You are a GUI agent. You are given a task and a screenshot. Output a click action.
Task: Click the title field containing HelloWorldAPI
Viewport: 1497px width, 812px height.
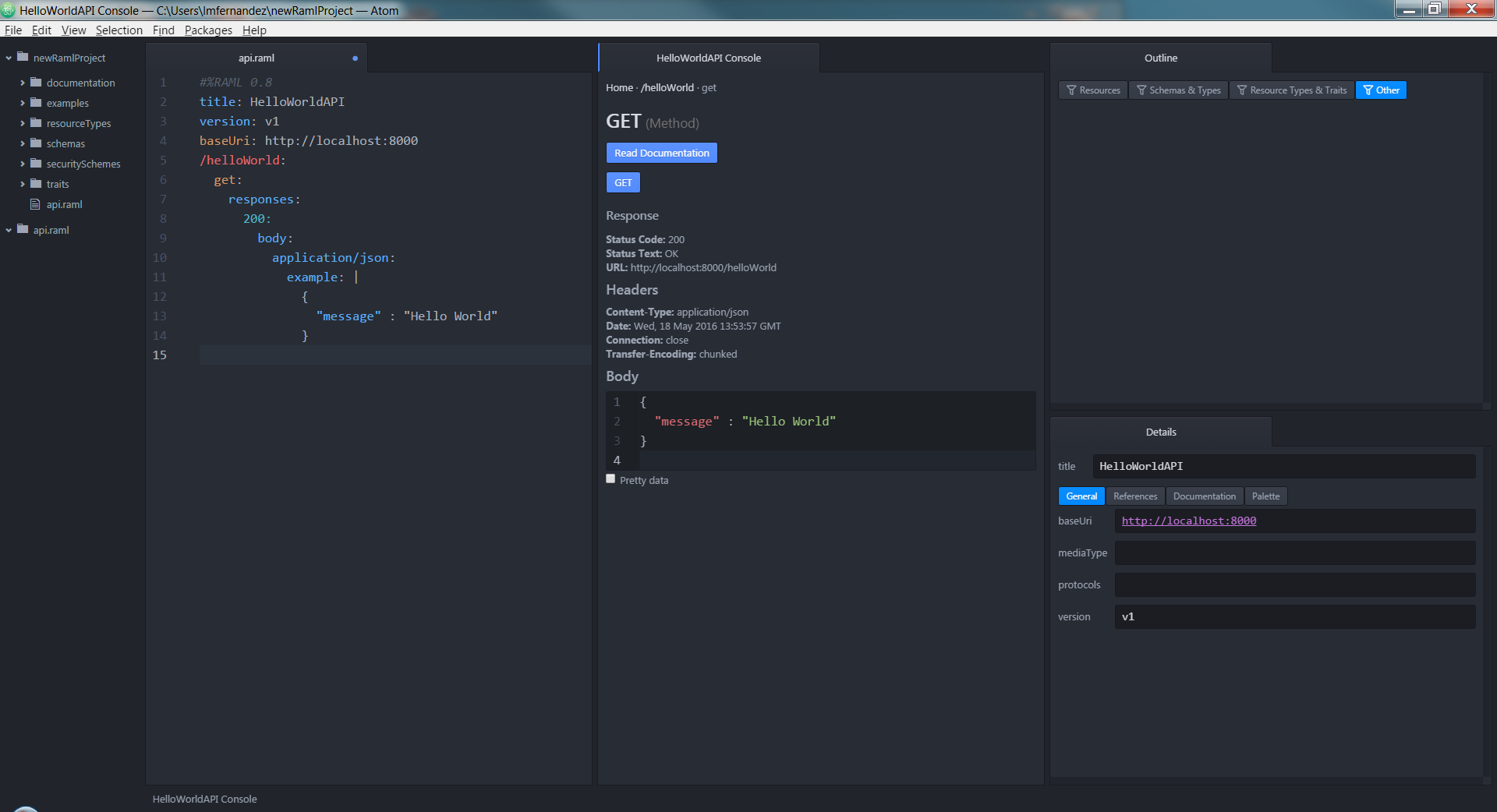tap(1283, 466)
